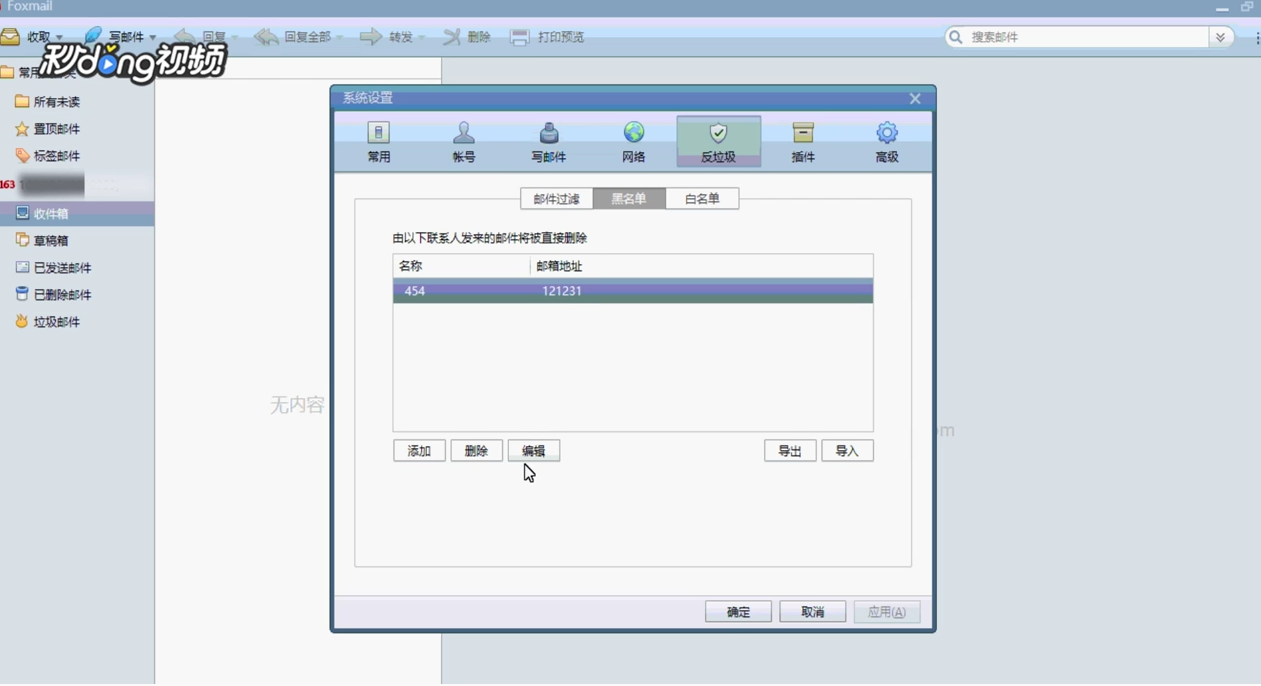Select the 反垃圾 (Anti-spam) settings icon
The height and width of the screenshot is (686, 1261).
pos(718,140)
